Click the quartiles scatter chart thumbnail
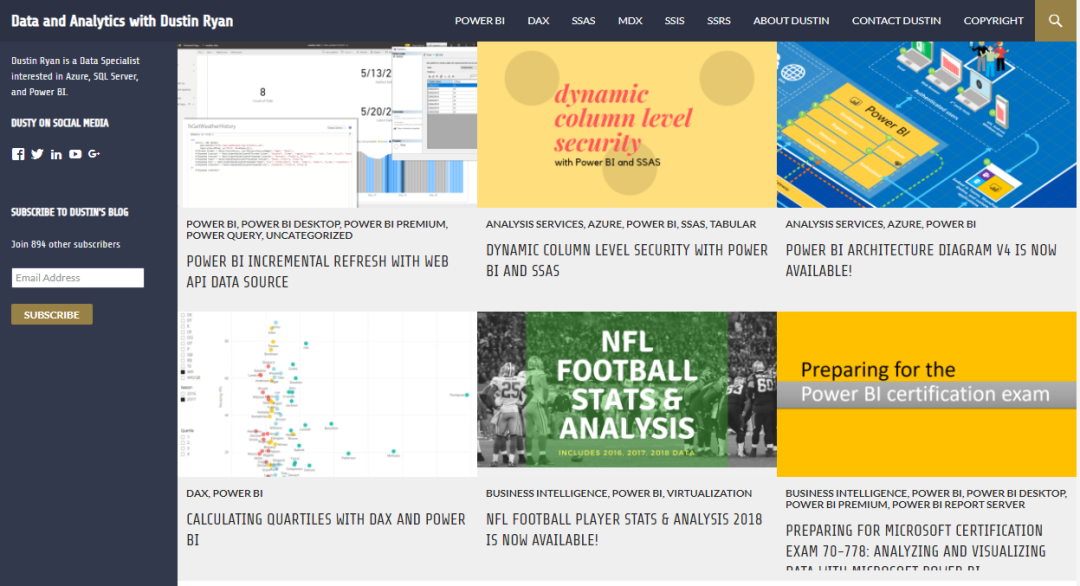This screenshot has width=1080, height=586. [327, 394]
